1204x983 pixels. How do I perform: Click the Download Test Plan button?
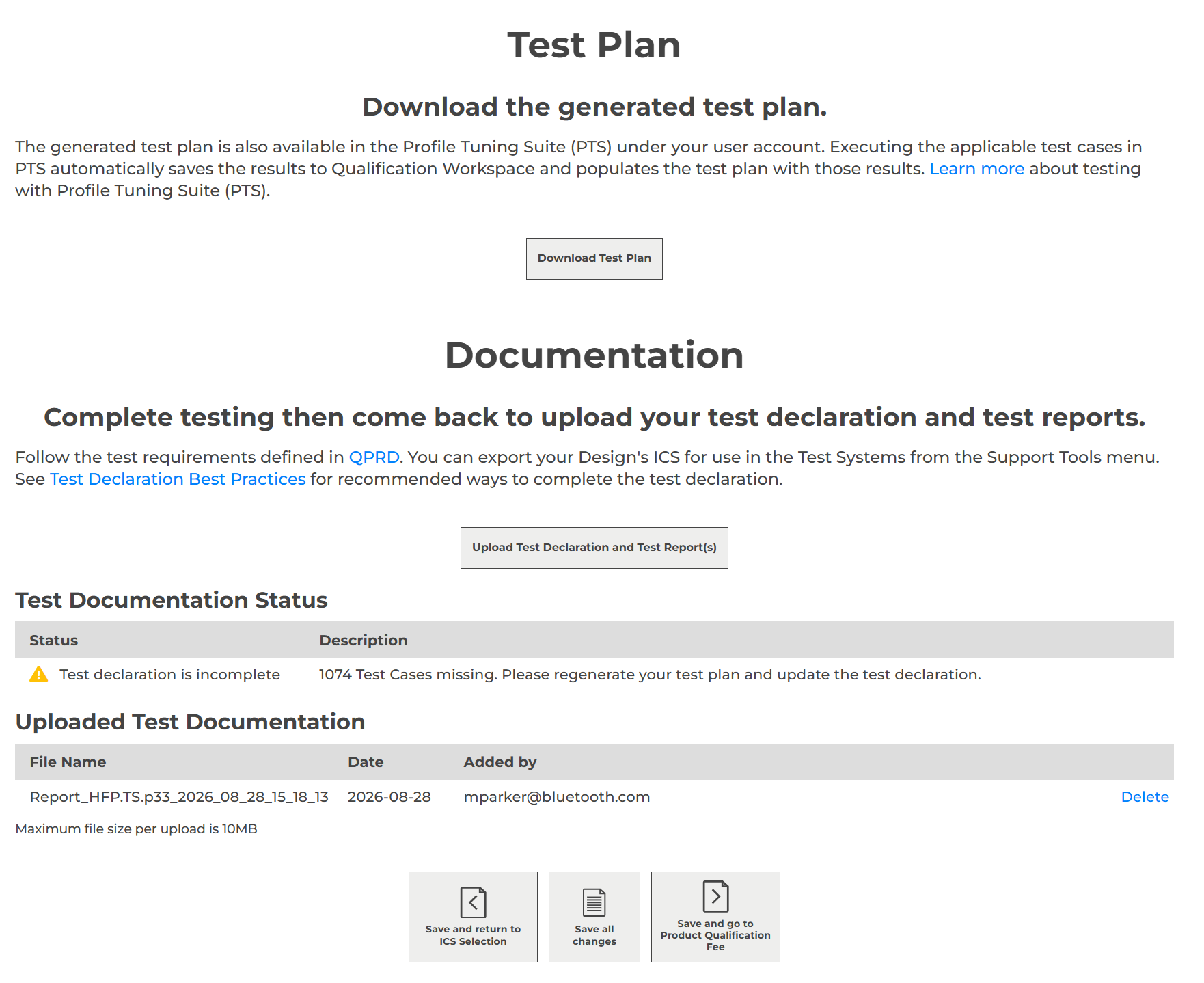click(594, 258)
